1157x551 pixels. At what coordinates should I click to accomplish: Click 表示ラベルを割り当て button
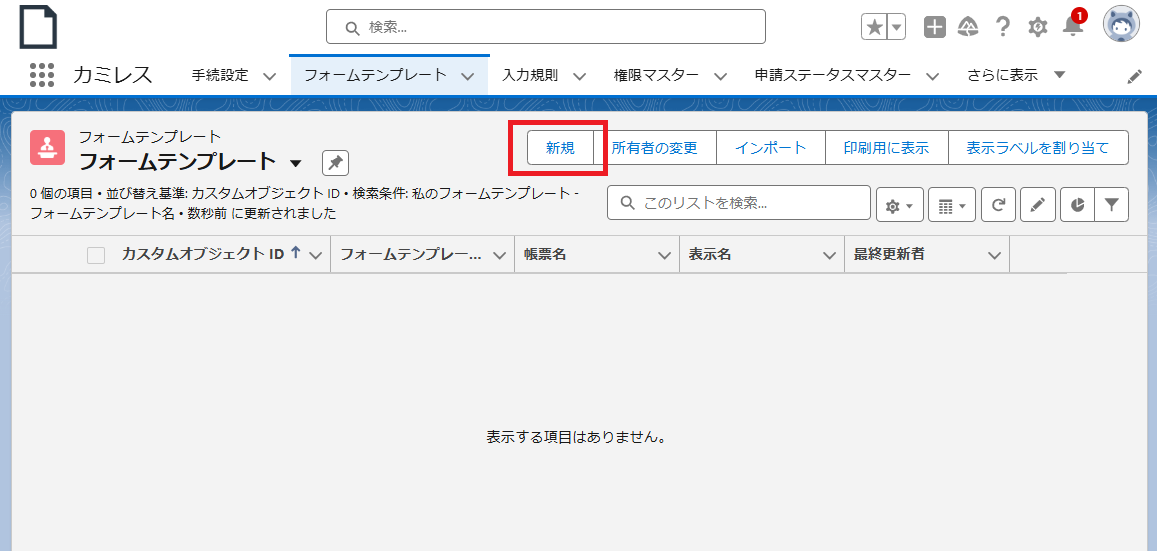[x=1038, y=148]
